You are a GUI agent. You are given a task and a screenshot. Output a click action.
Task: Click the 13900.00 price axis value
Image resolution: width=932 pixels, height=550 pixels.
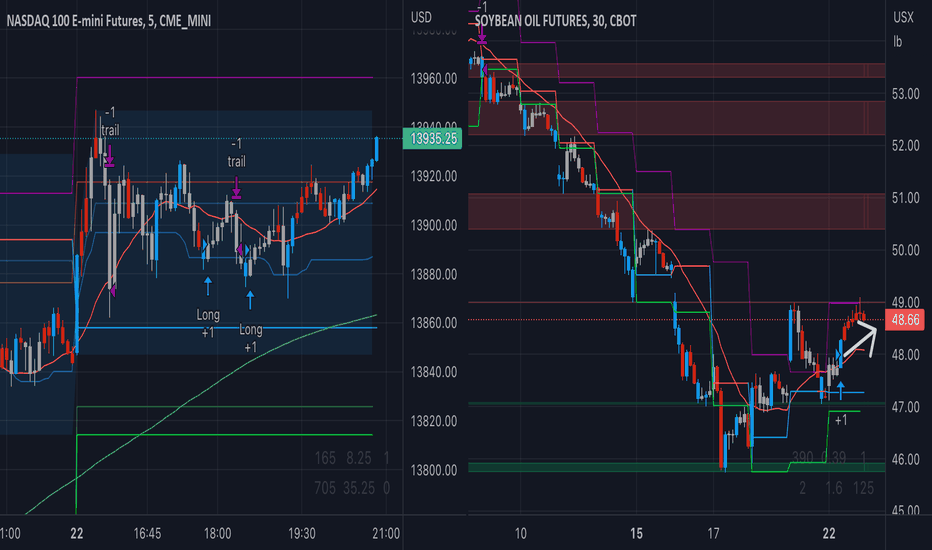[x=433, y=225]
